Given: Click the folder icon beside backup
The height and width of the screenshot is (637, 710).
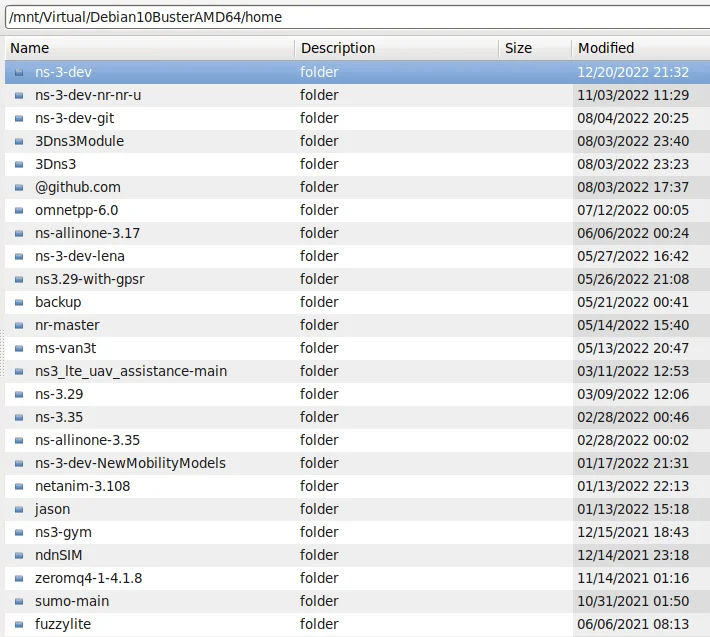Looking at the screenshot, I should coord(19,302).
